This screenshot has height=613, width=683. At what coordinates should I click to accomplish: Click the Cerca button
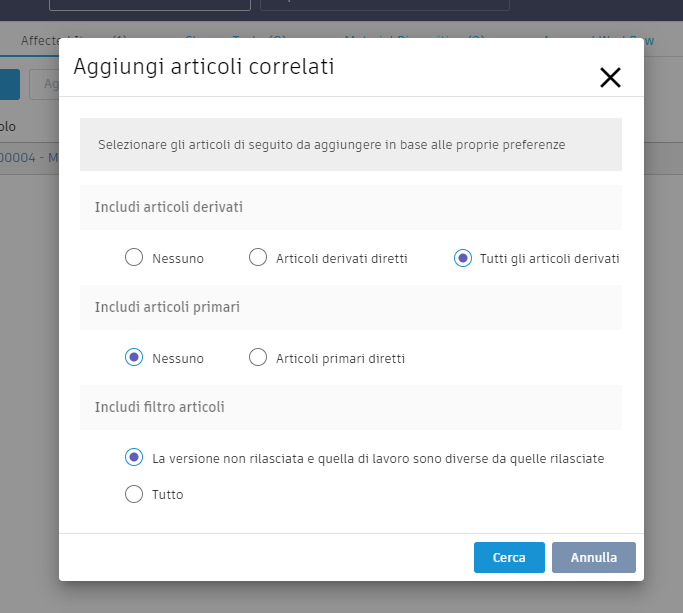509,557
